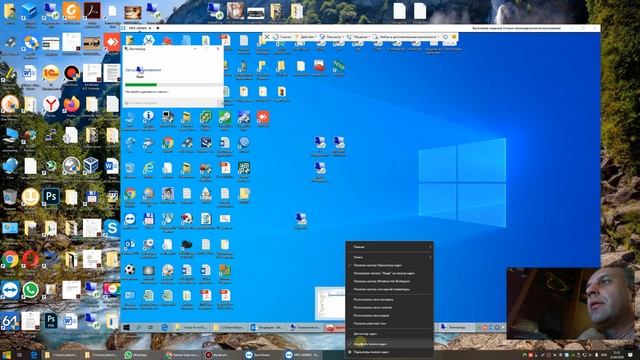Launch Firefox from host desktop

[x=71, y=104]
